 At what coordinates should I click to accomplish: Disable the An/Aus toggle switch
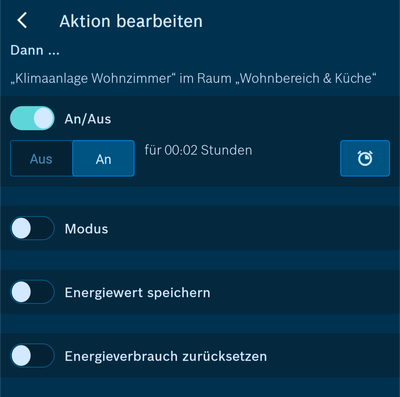[x=32, y=118]
